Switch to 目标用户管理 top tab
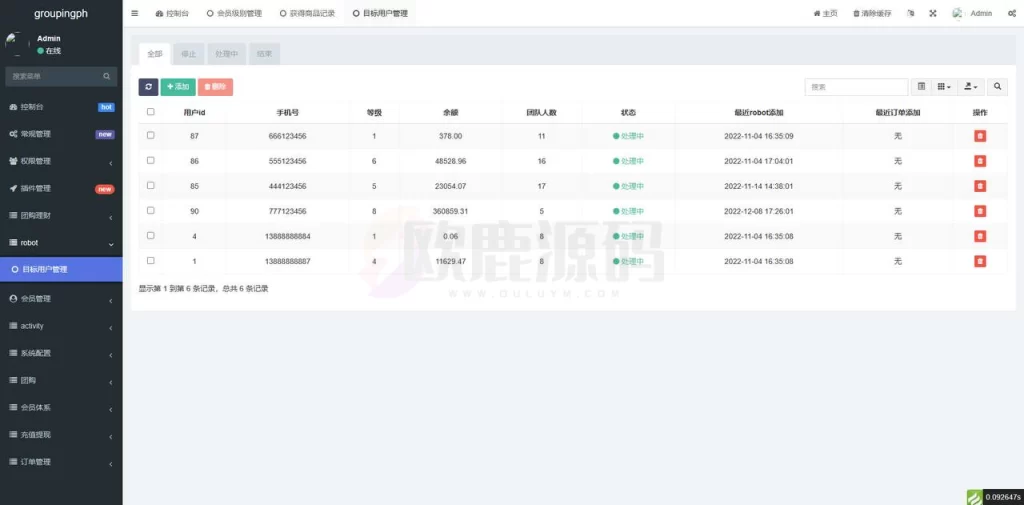This screenshot has height=505, width=1024. coord(380,13)
